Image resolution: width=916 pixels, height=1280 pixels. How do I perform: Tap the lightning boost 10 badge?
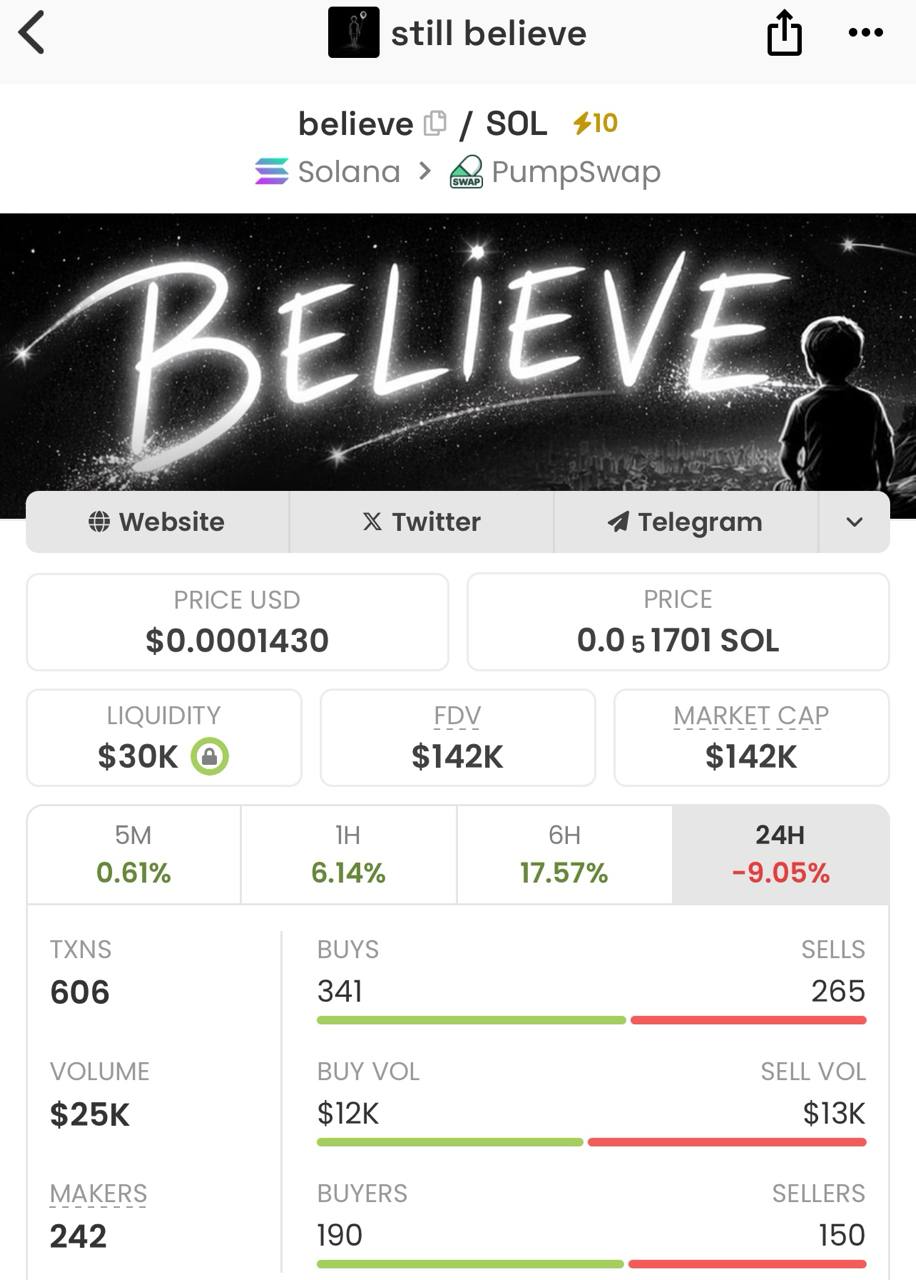(x=595, y=123)
